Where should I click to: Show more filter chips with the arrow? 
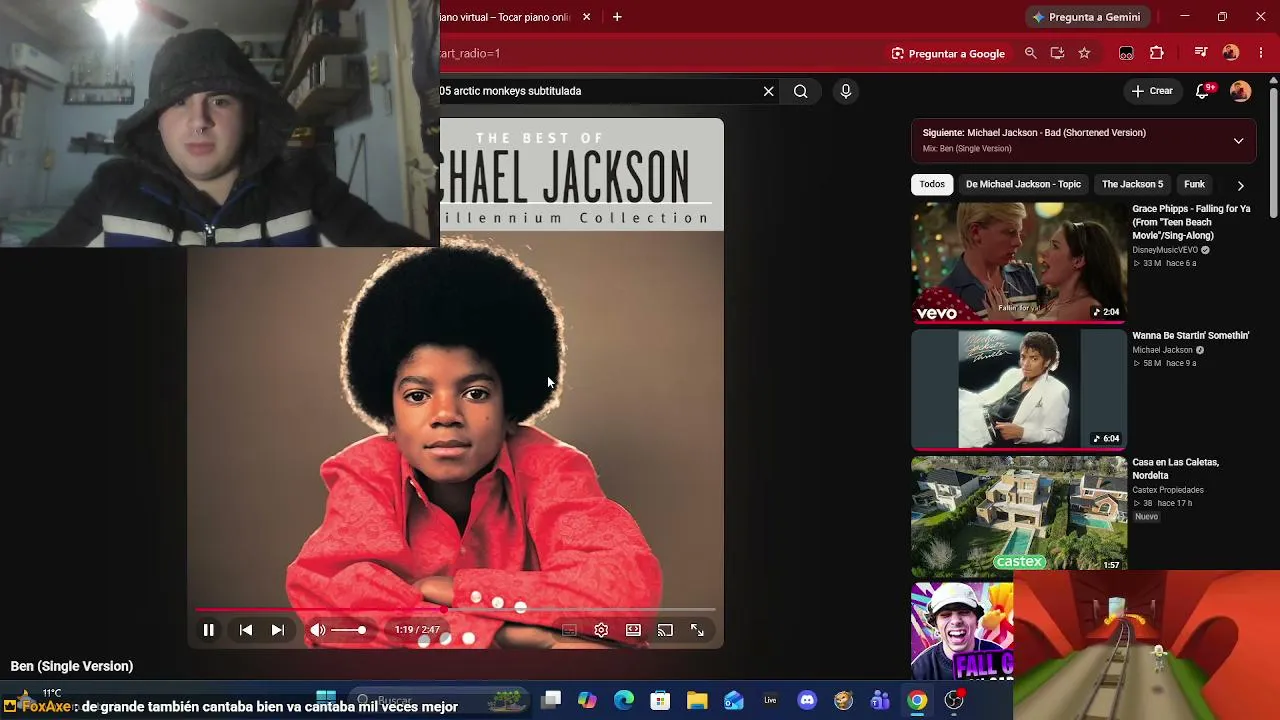pos(1240,185)
